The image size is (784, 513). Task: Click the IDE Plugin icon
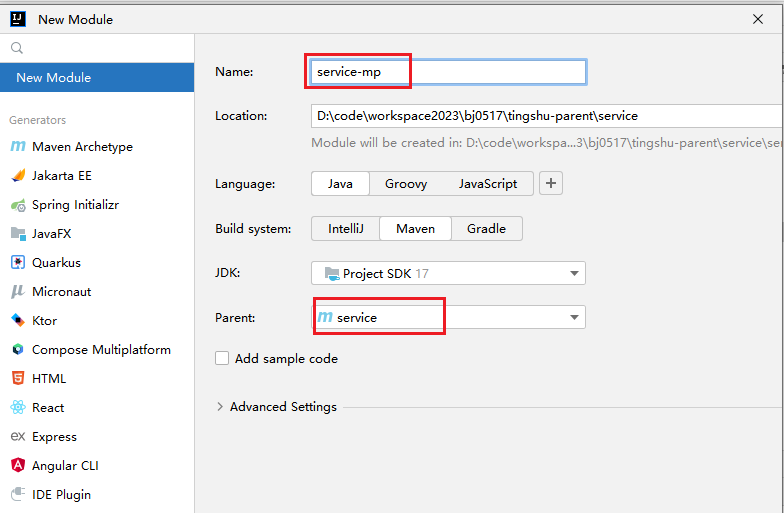pyautogui.click(x=18, y=494)
